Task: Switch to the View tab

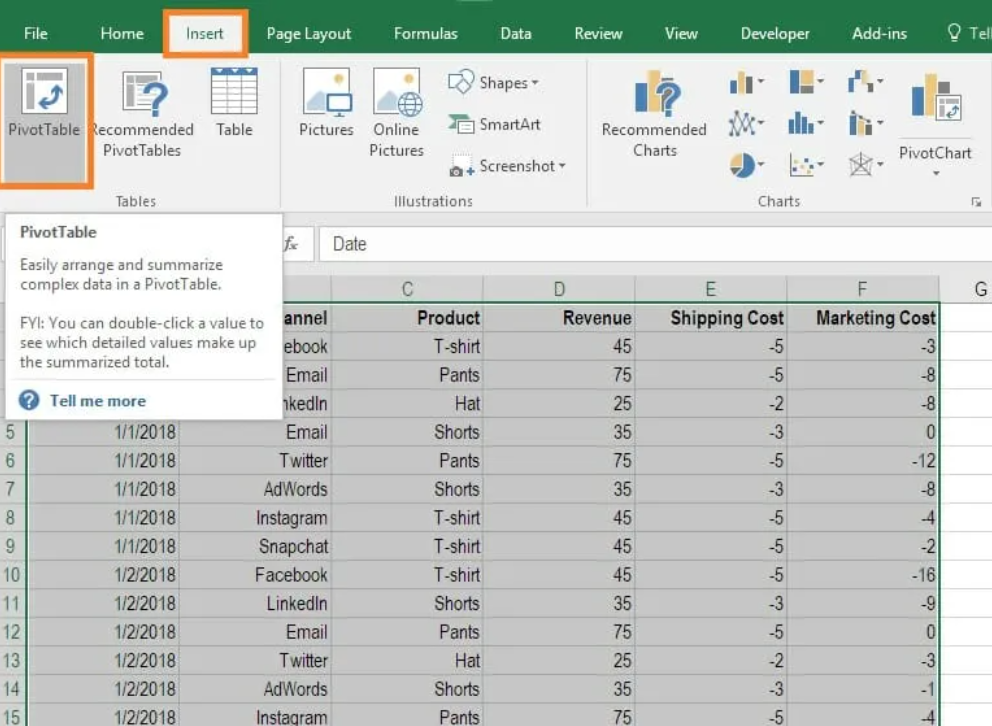Action: point(681,33)
